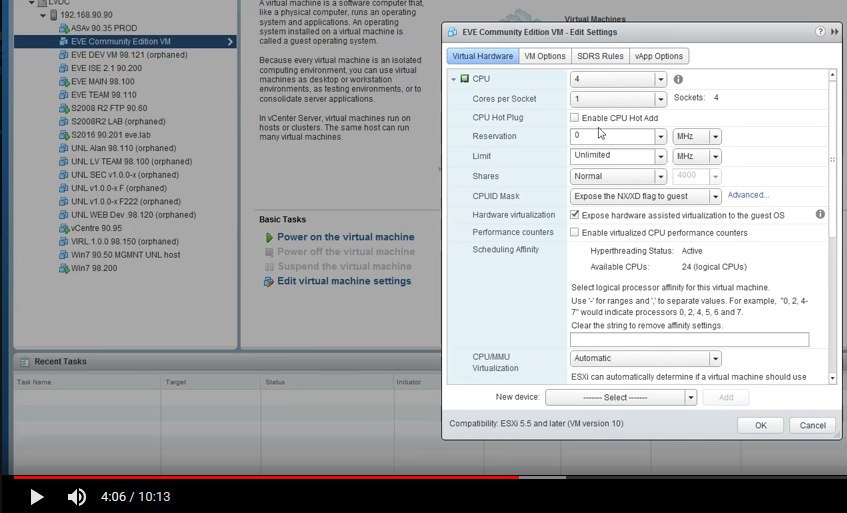Click the EVE DEV VM 98.121 icon

64,55
